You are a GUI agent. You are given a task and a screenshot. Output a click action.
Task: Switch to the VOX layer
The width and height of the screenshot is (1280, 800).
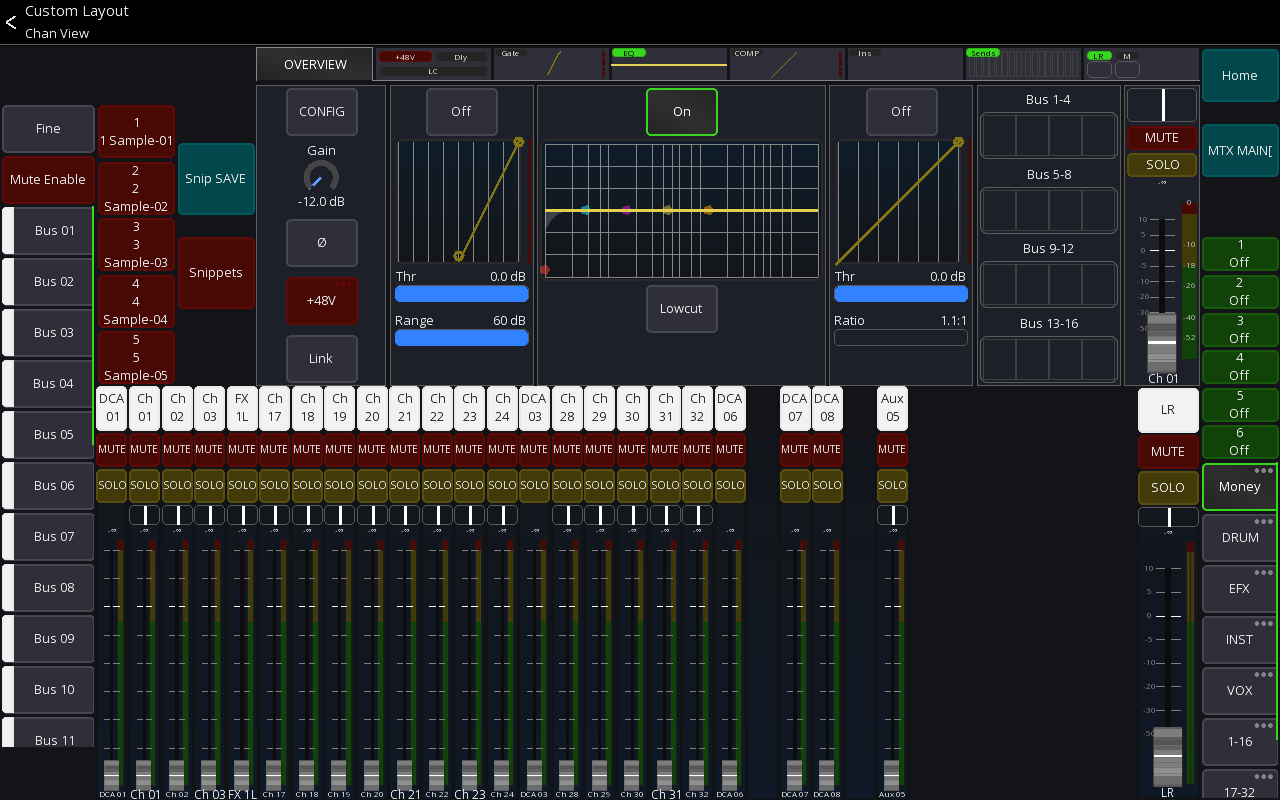pos(1239,691)
